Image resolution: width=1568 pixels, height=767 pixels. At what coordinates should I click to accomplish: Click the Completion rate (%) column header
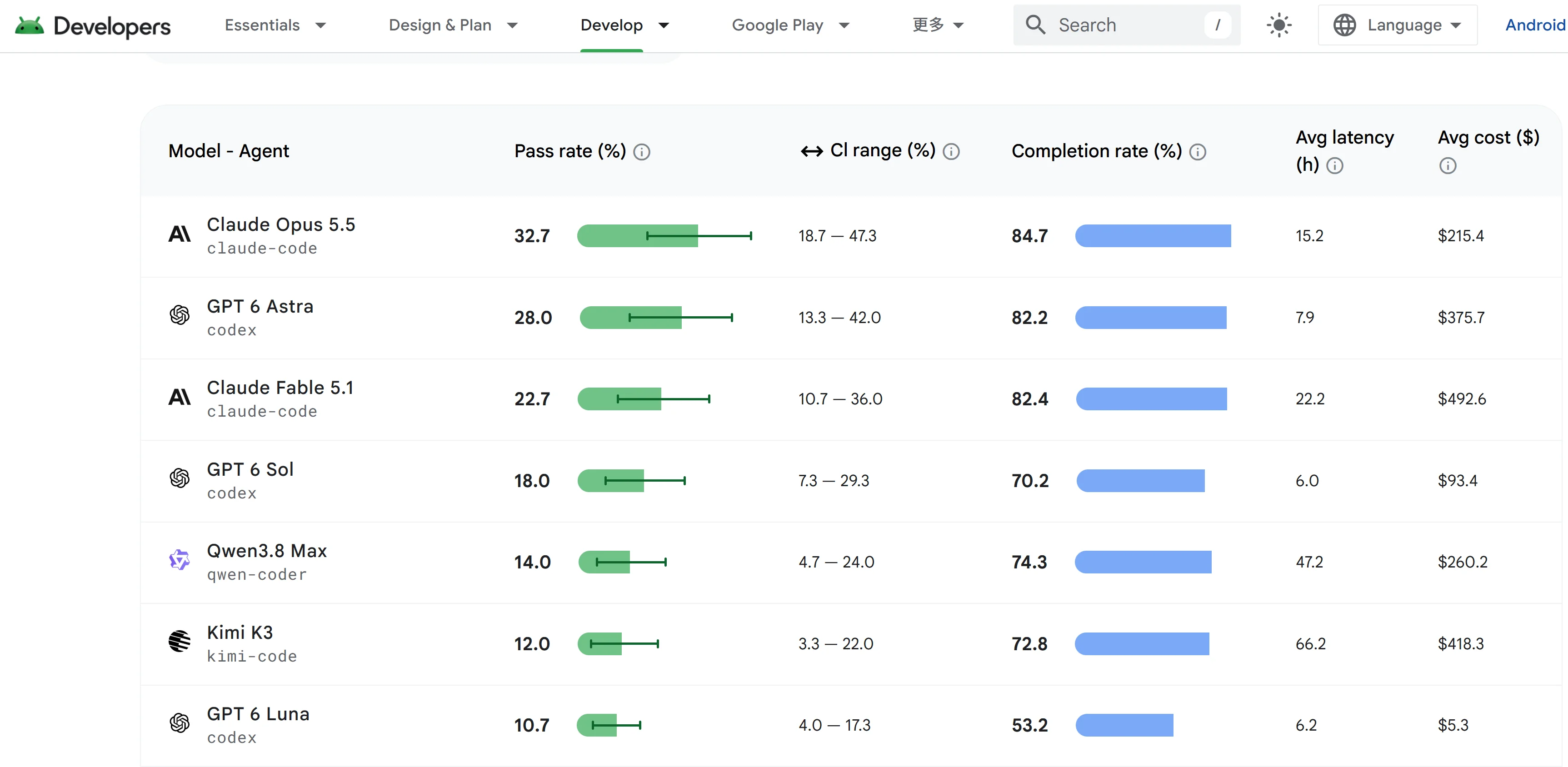tap(1096, 151)
